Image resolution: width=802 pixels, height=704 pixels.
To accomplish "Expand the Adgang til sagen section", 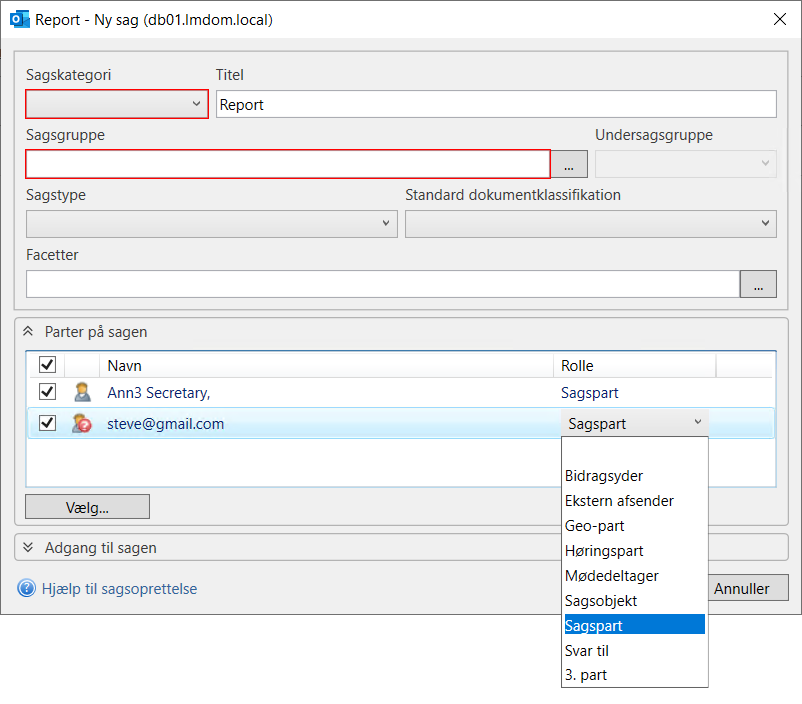I will coord(29,548).
